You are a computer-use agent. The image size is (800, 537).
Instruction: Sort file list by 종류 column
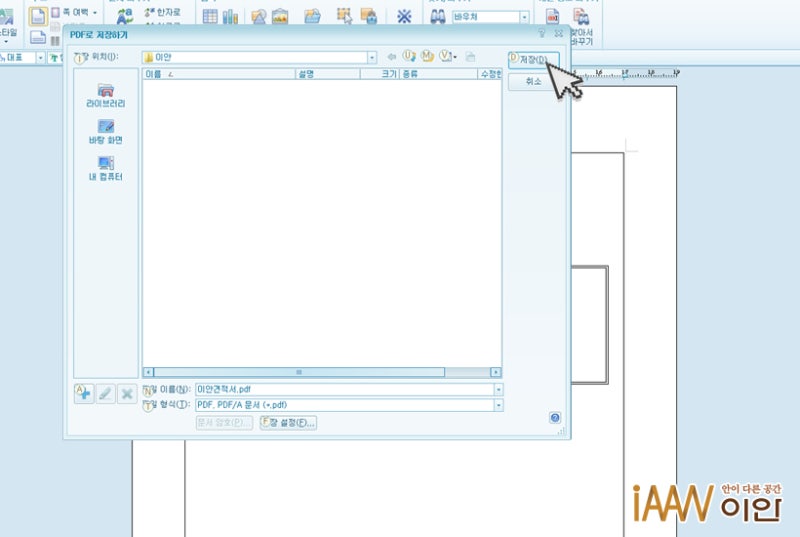click(438, 74)
